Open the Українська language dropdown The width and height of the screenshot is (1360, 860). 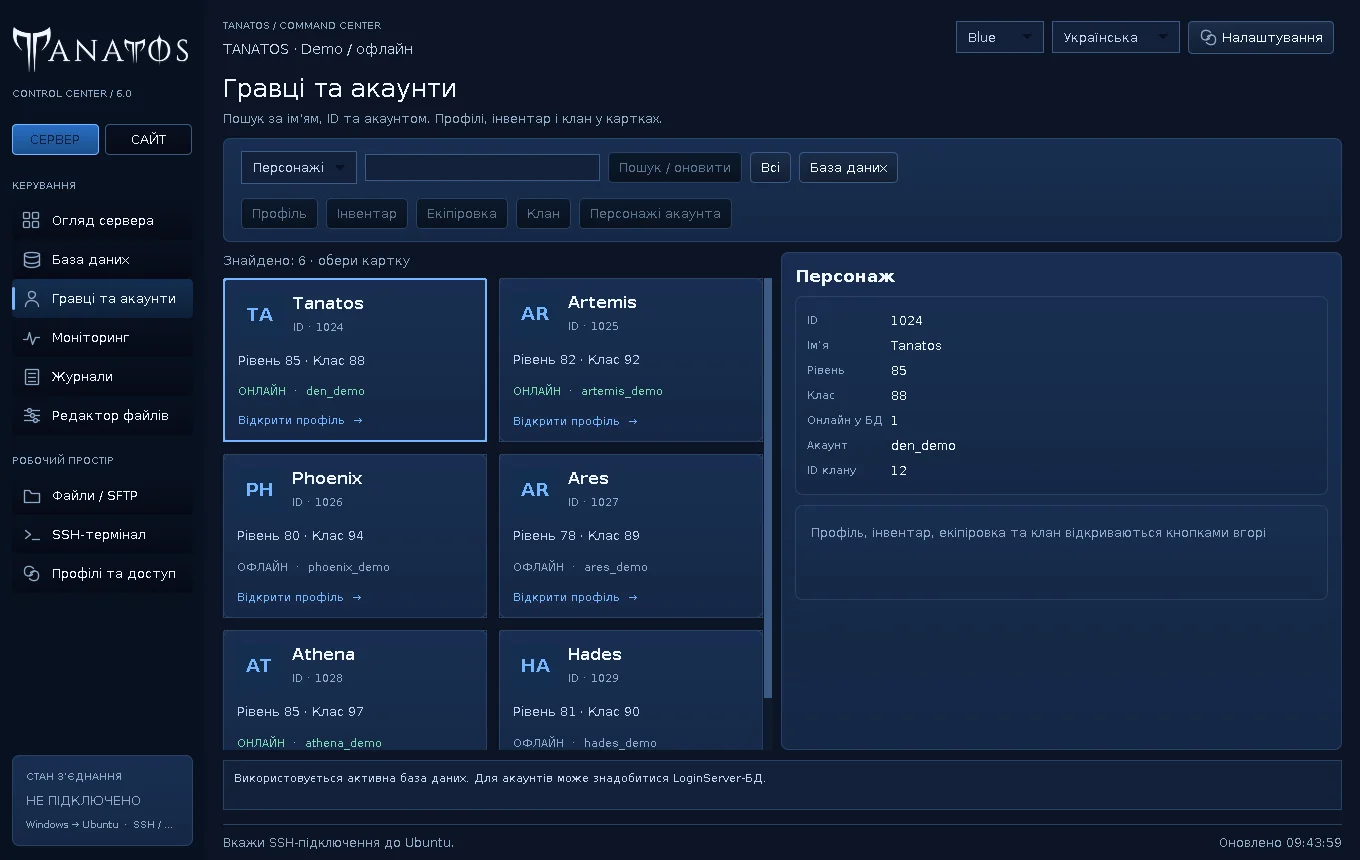[1116, 37]
